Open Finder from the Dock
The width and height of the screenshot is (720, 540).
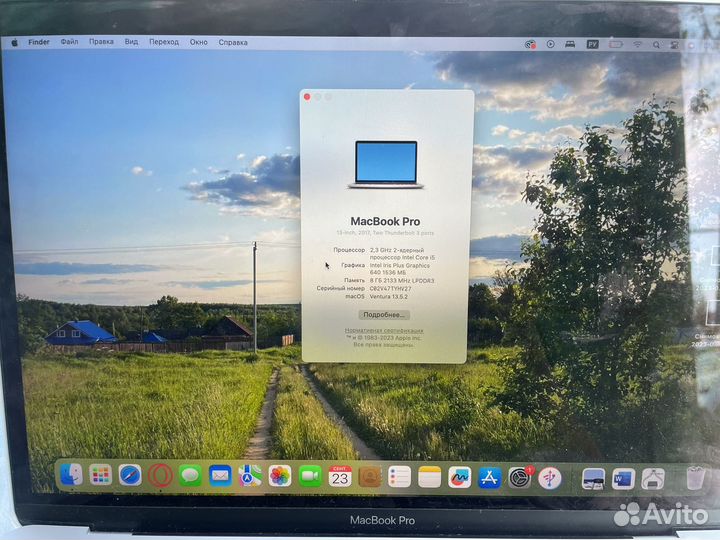pos(71,475)
